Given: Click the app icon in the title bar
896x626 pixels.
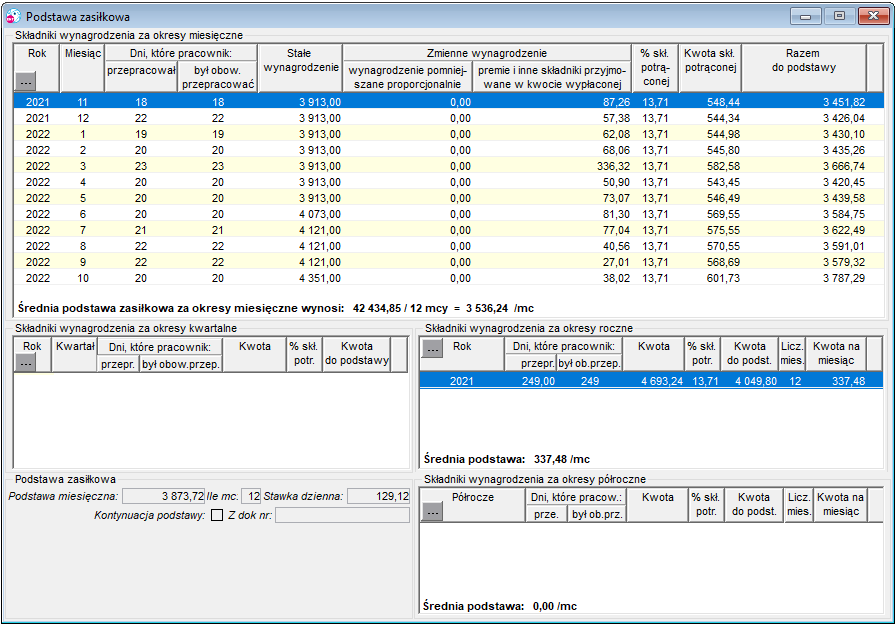Looking at the screenshot, I should (x=14, y=17).
